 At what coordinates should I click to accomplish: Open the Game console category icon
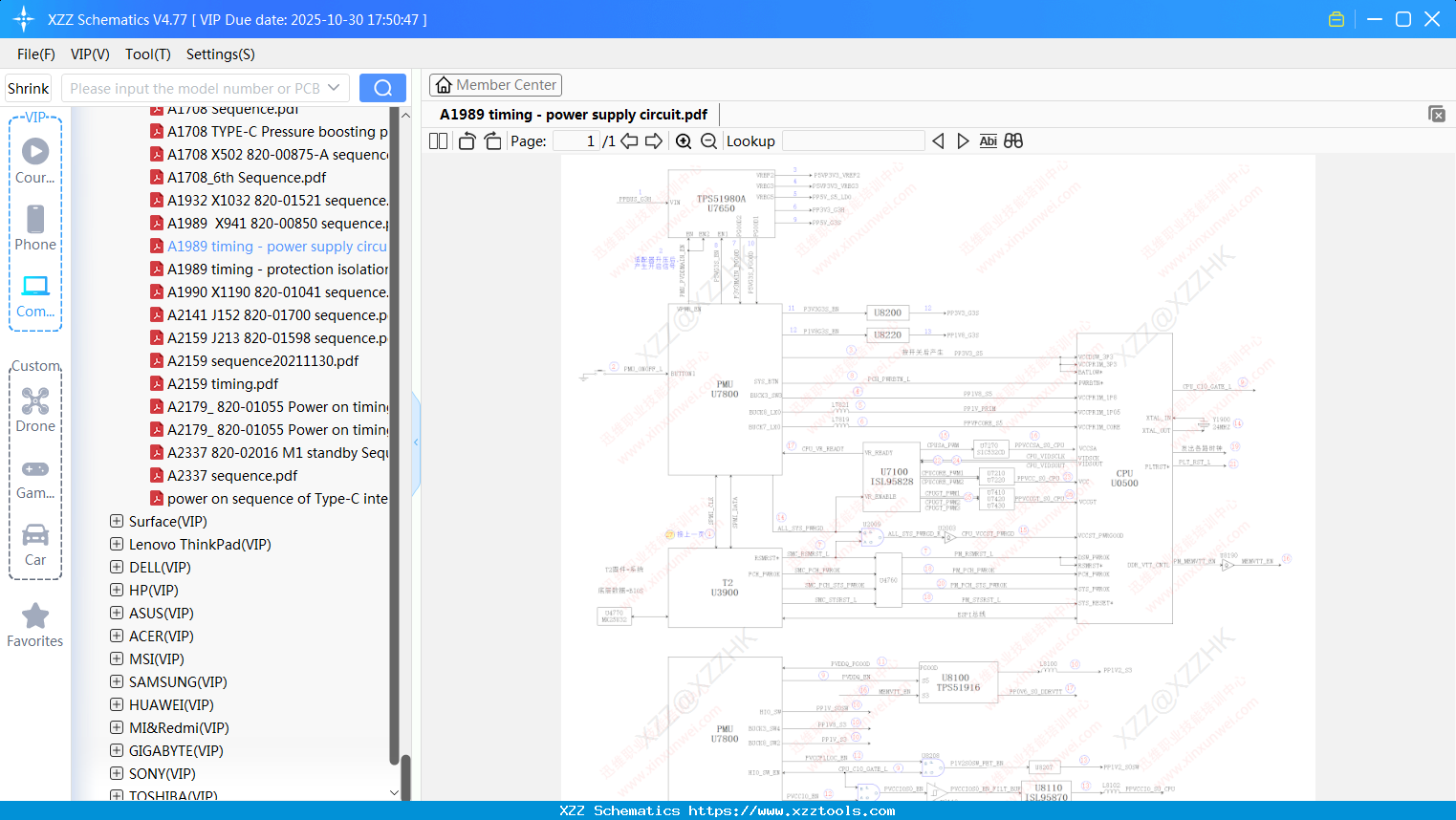pyautogui.click(x=35, y=469)
